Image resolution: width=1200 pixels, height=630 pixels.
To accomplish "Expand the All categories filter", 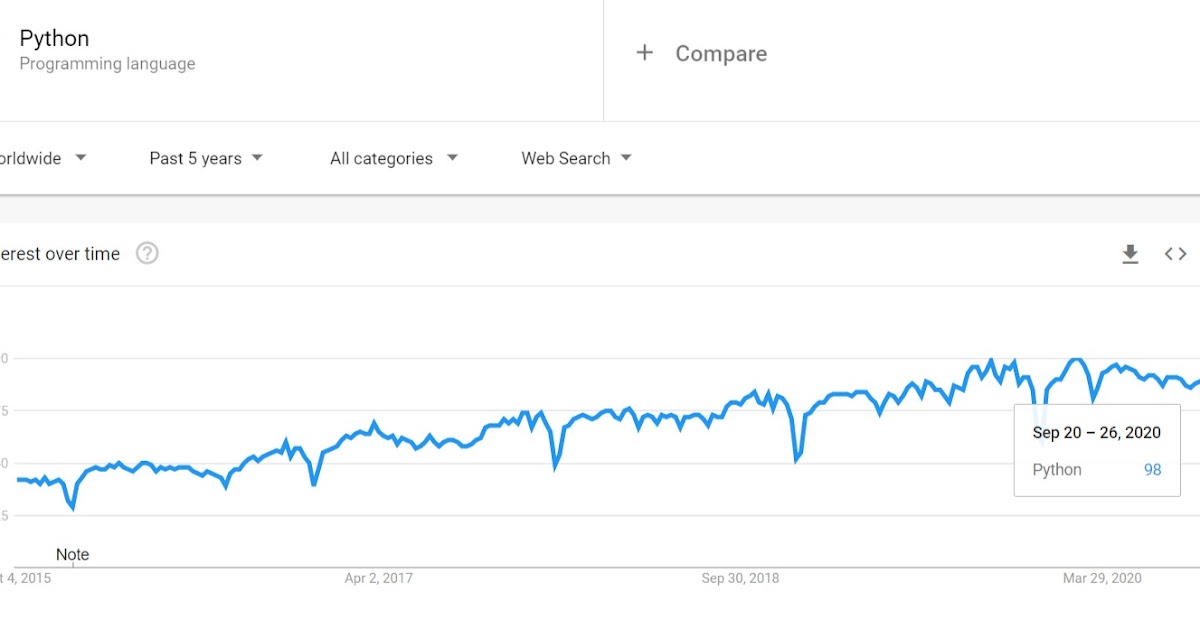I will click(394, 158).
